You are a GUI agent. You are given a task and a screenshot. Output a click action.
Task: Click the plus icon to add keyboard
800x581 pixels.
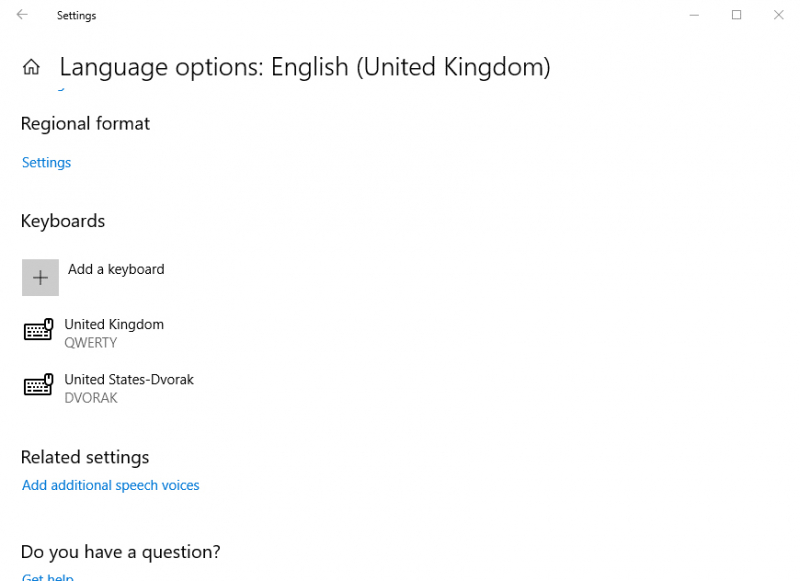point(40,277)
